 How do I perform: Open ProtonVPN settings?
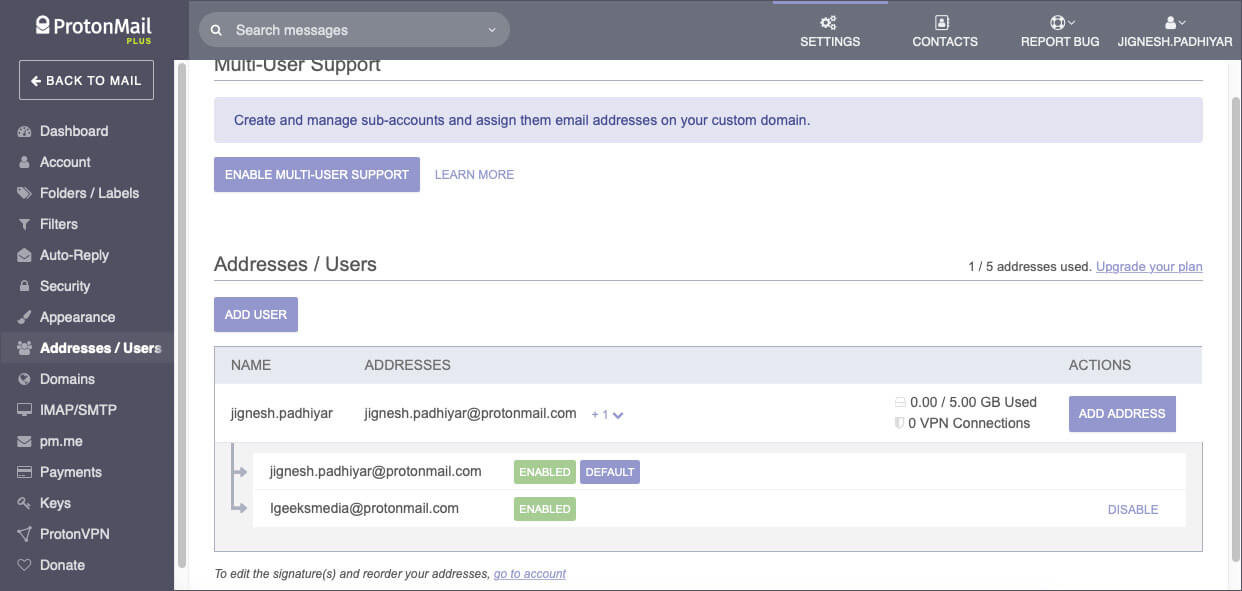pyautogui.click(x=75, y=534)
